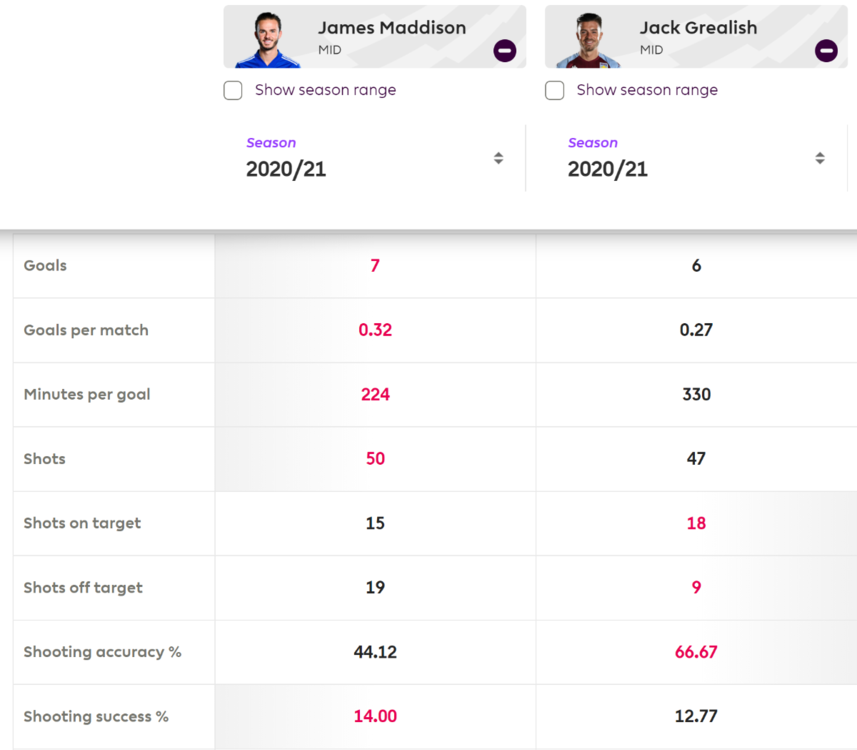Select the Goals stat row label
This screenshot has width=857, height=750.
click(x=45, y=266)
